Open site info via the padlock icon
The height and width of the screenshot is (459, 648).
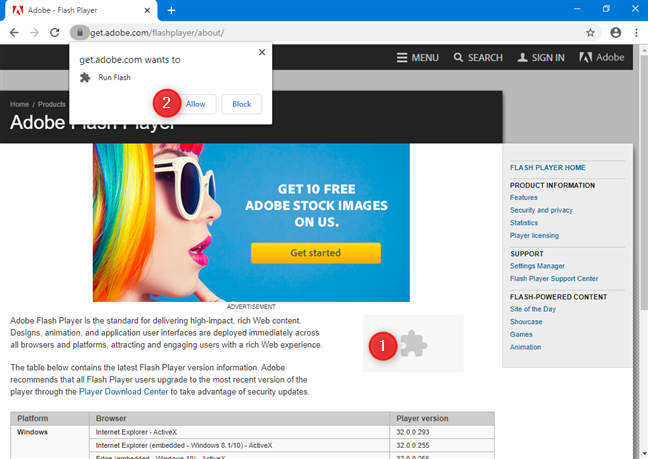pos(80,33)
